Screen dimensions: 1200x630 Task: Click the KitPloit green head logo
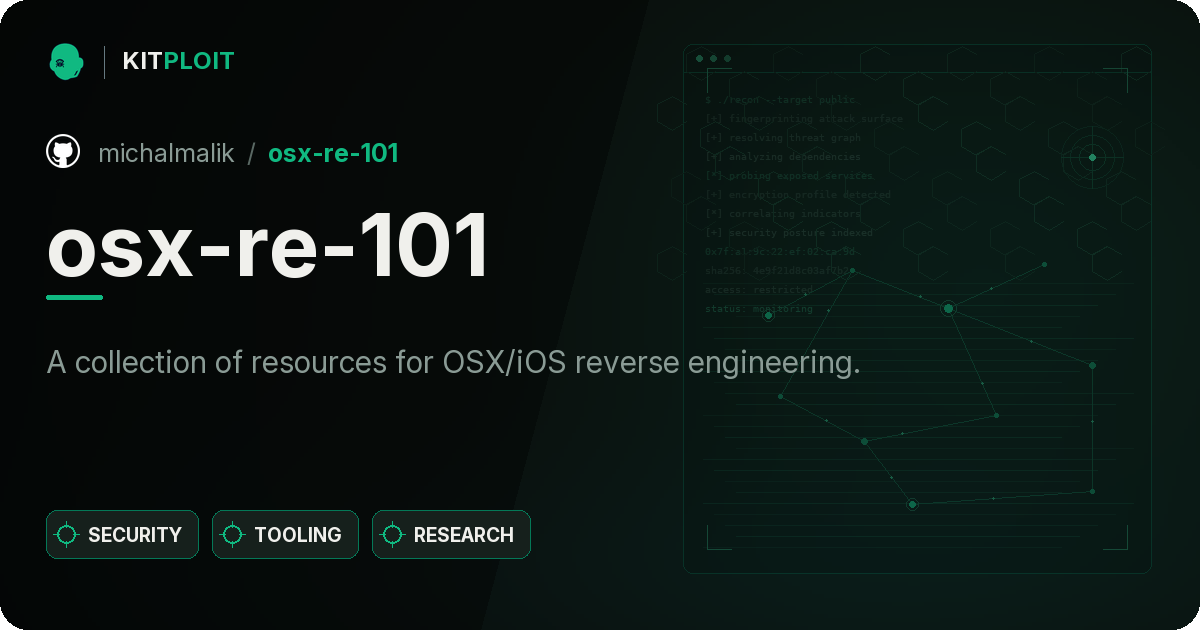(66, 61)
